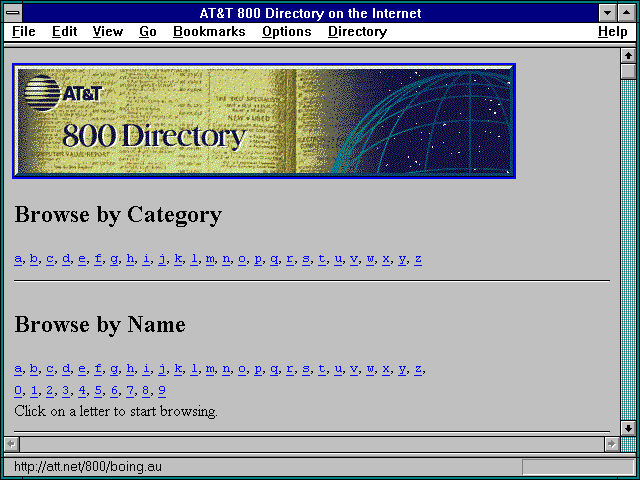Browse by Name digit 9

(162, 391)
